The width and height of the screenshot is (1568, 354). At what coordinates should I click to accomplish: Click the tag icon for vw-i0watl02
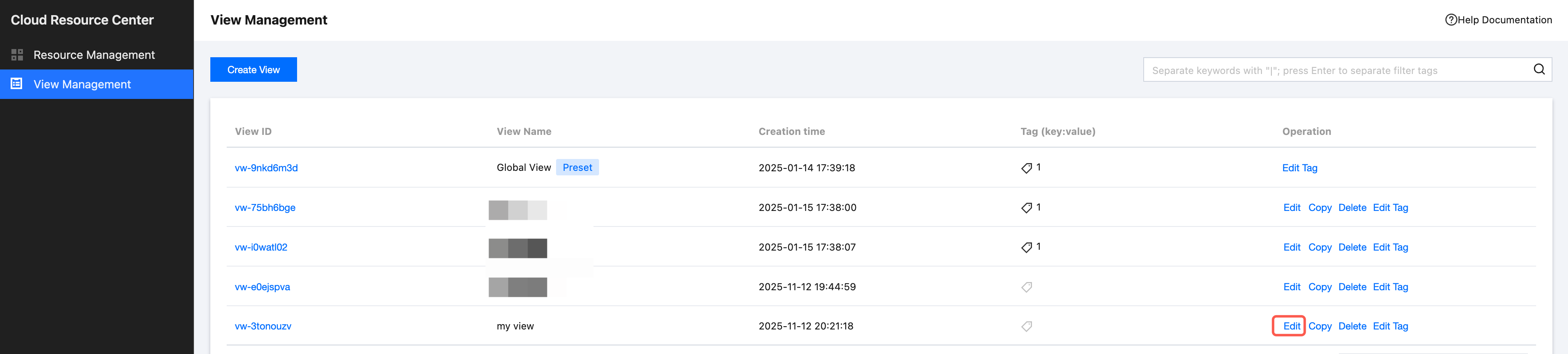1026,248
